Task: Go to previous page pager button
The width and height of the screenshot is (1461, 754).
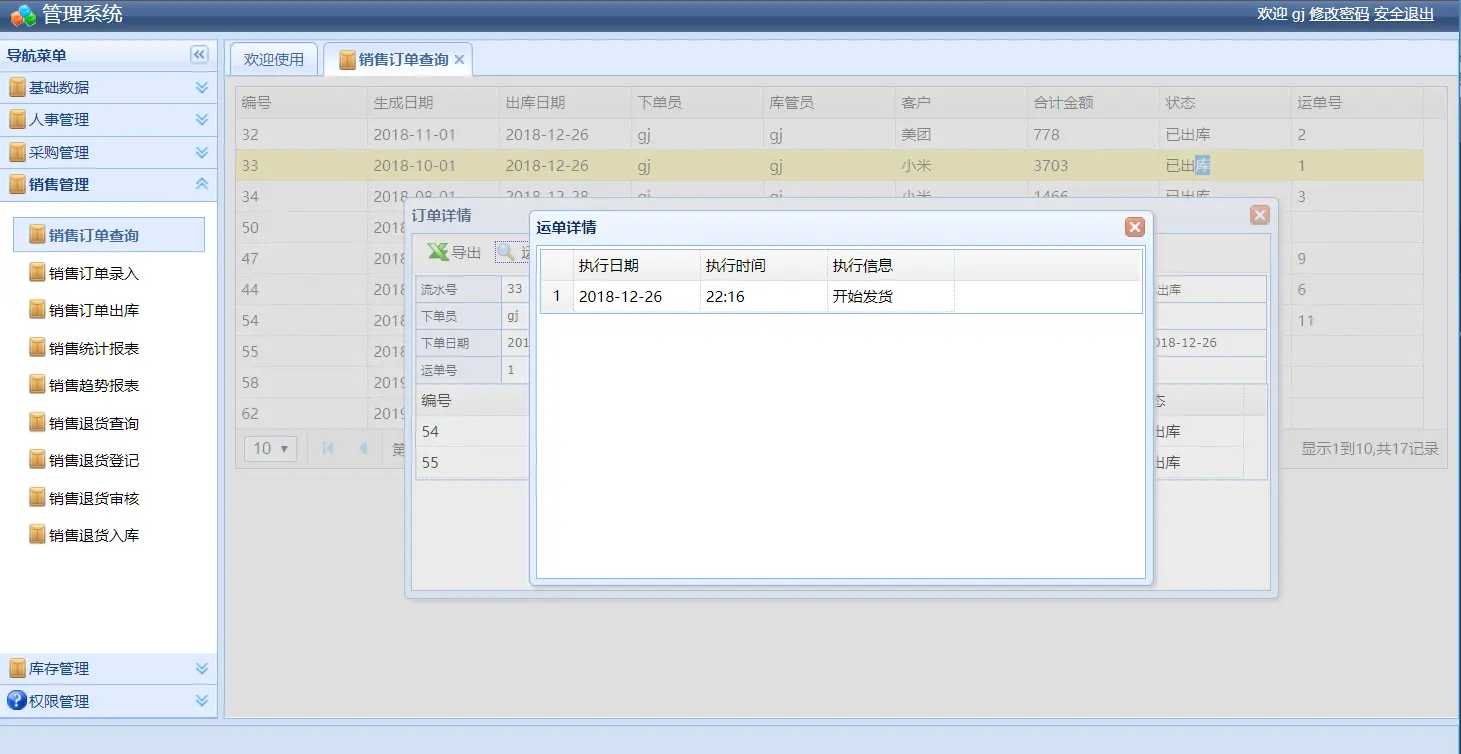Action: [x=363, y=448]
